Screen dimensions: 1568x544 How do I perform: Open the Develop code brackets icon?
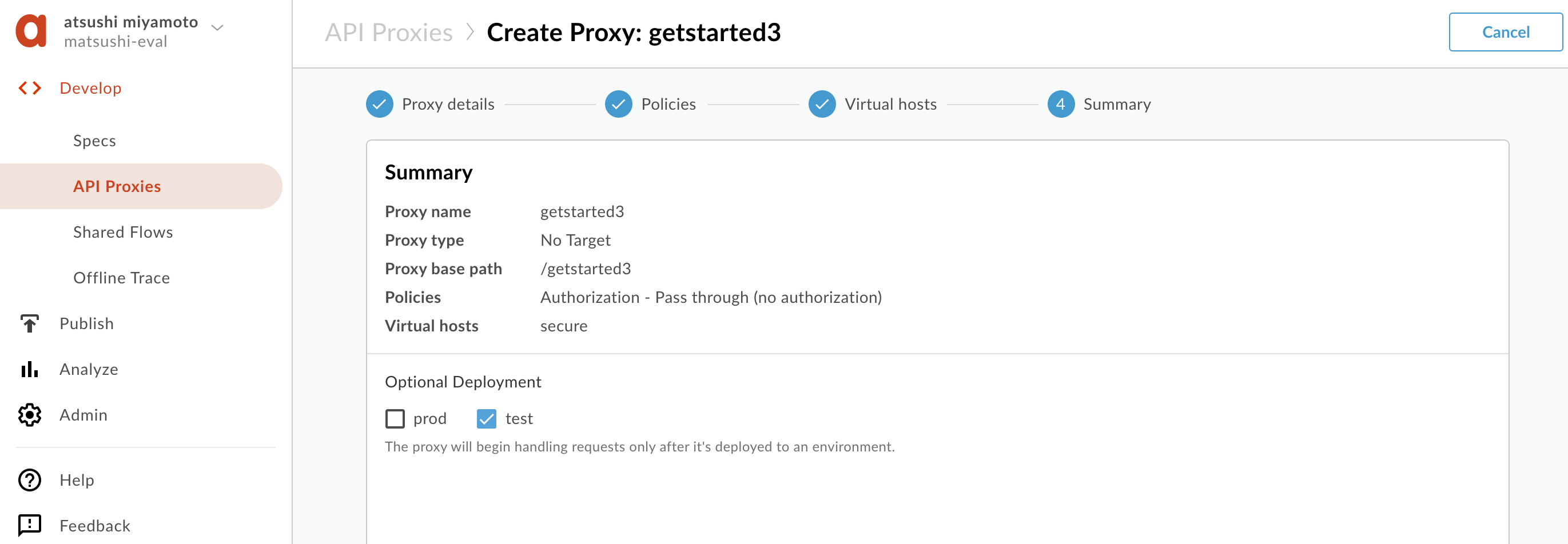coord(30,88)
